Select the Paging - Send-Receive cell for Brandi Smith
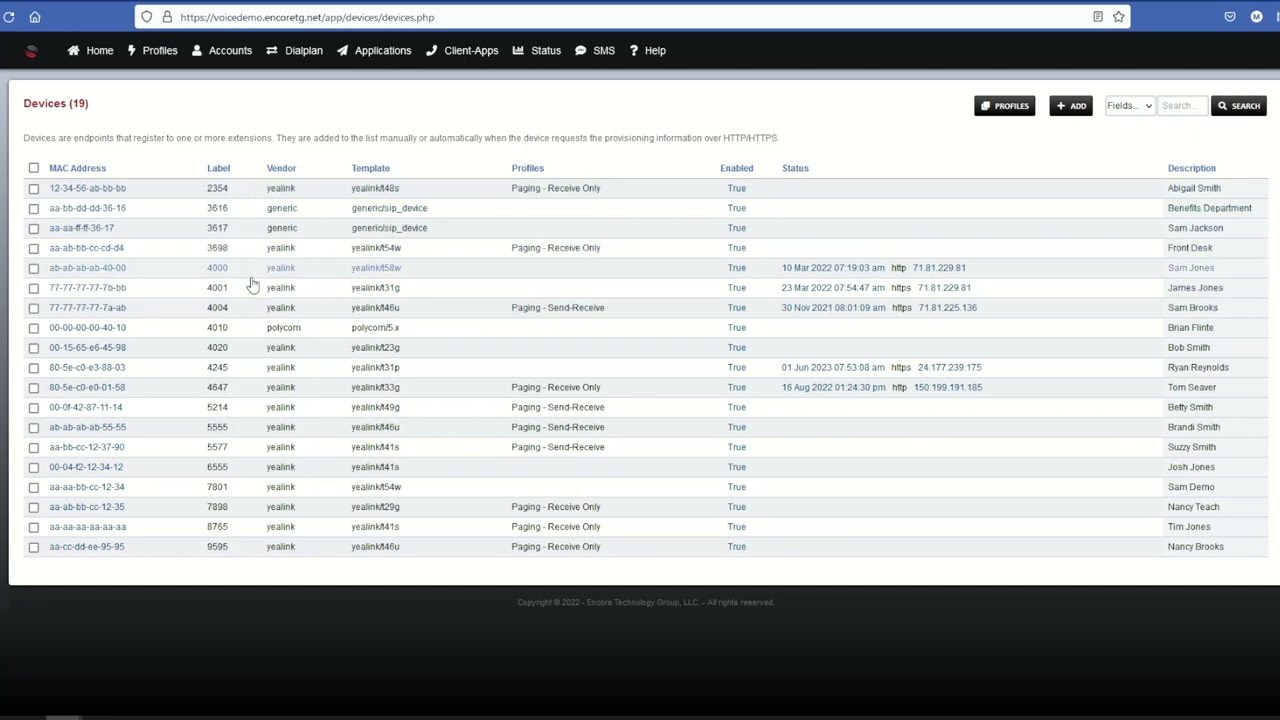The height and width of the screenshot is (720, 1280). tap(557, 427)
